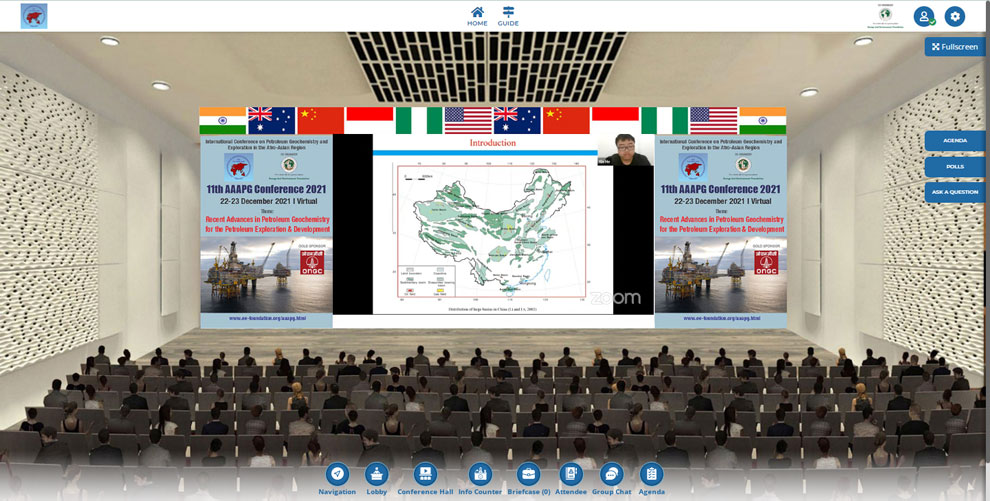This screenshot has height=501, width=990.
Task: Click '11th AAAPG Conference 2021' on right banner
Action: coord(720,189)
